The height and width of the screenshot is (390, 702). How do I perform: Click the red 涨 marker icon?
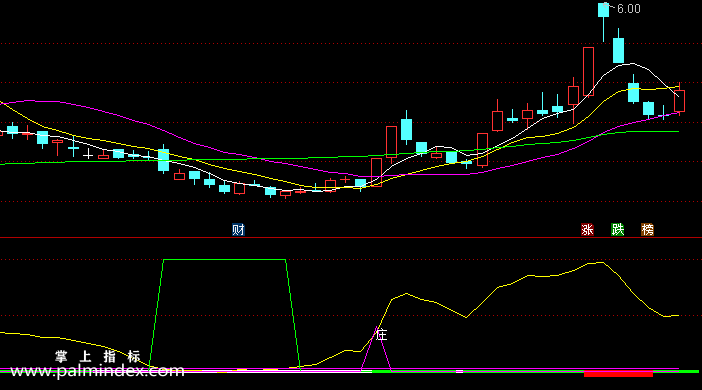point(587,230)
